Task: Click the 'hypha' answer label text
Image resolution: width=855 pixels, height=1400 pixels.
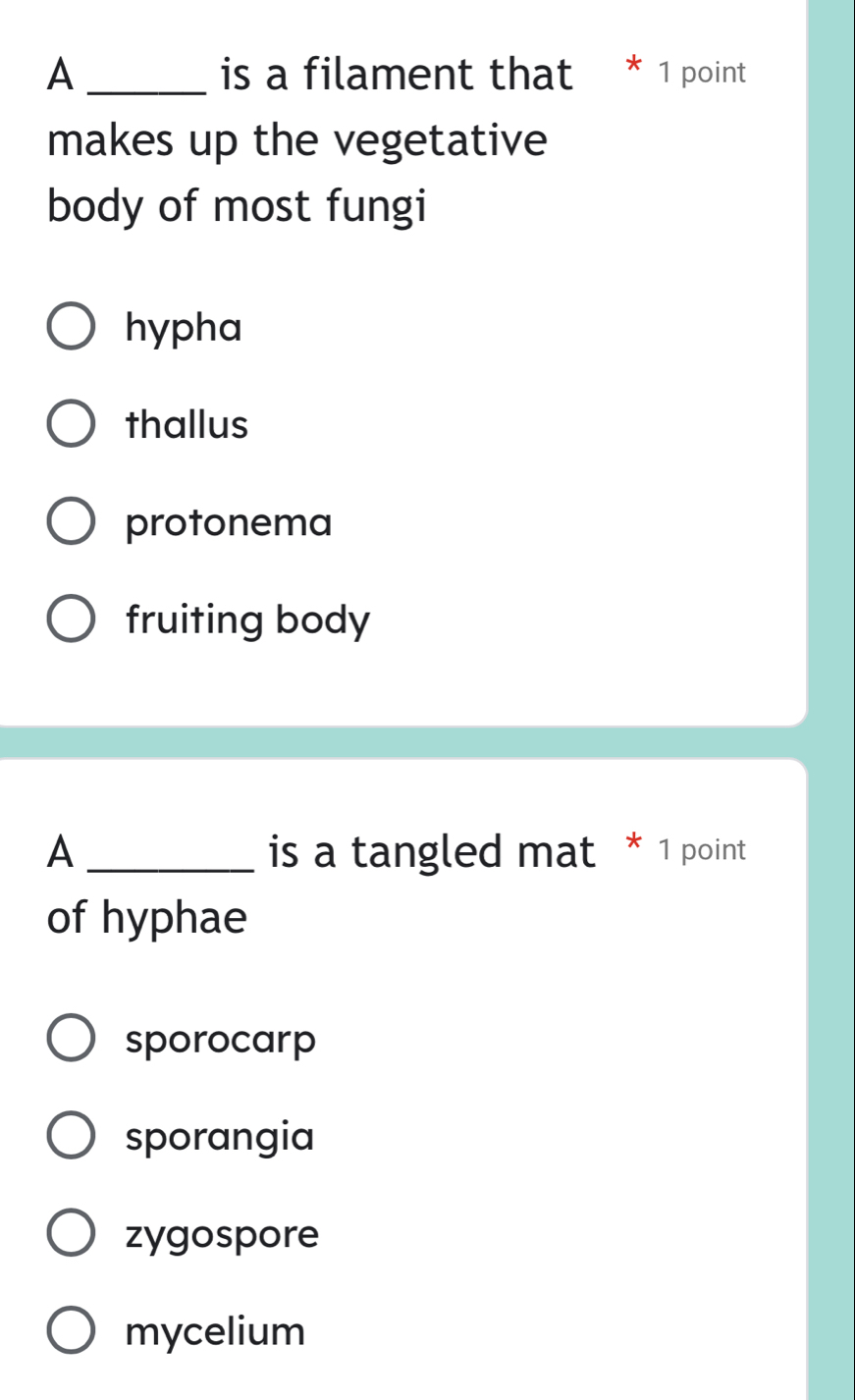Action: (184, 328)
